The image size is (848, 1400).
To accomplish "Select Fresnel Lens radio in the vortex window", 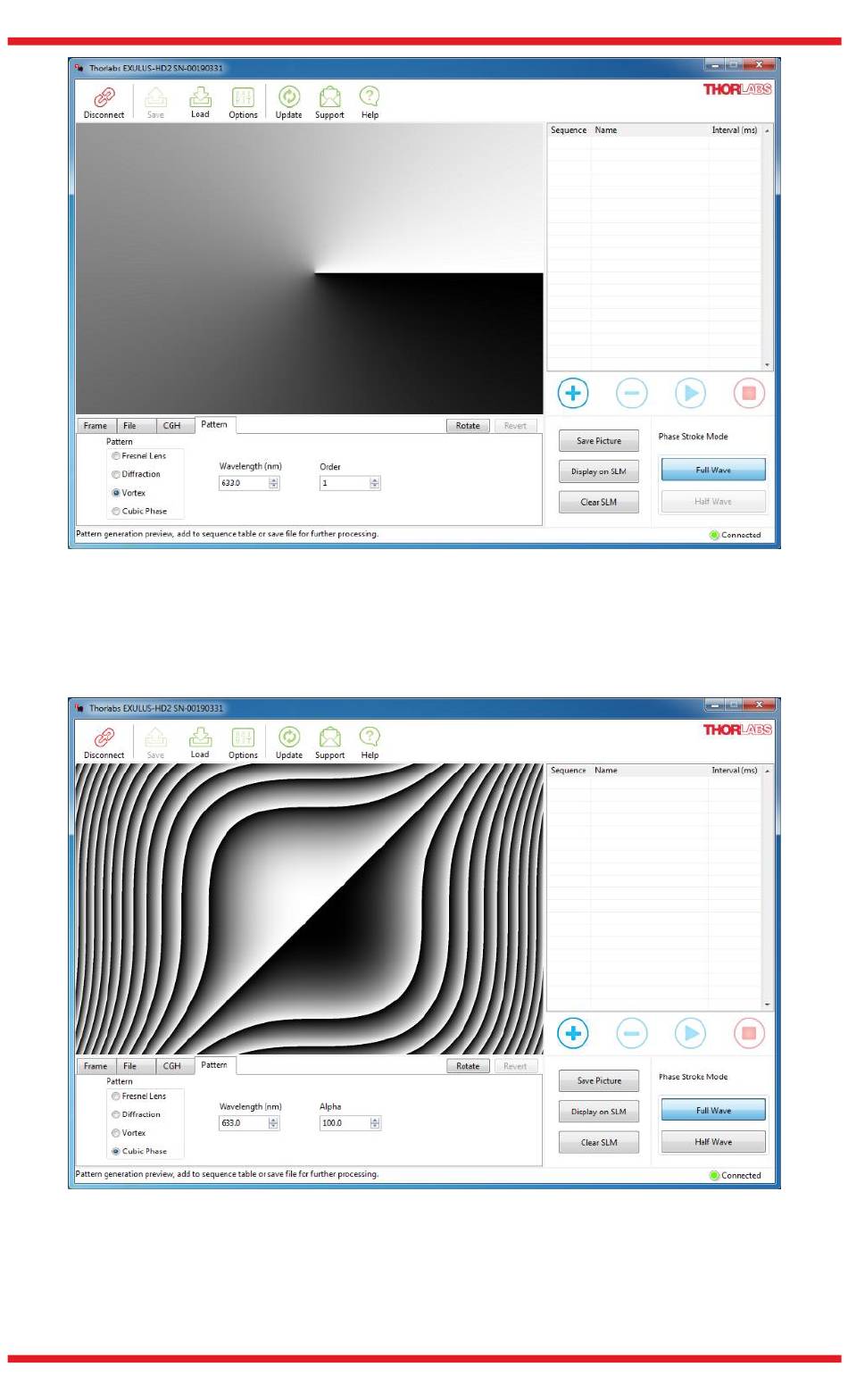I will click(116, 456).
